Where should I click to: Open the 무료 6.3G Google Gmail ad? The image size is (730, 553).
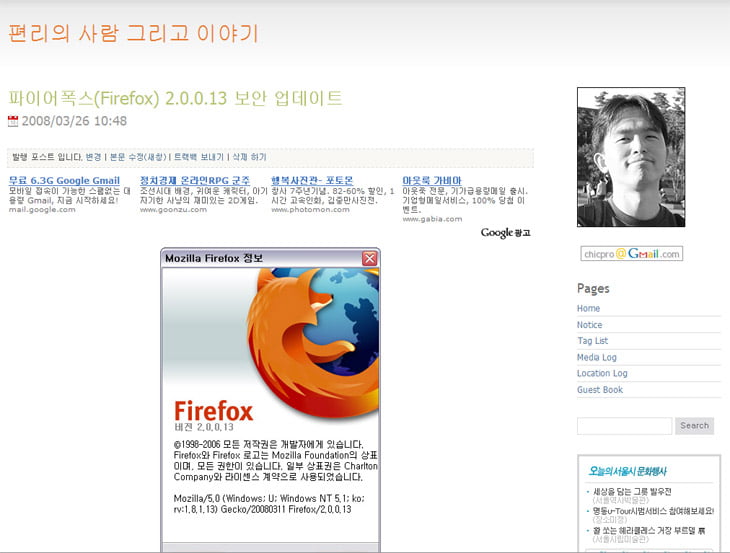coord(64,181)
